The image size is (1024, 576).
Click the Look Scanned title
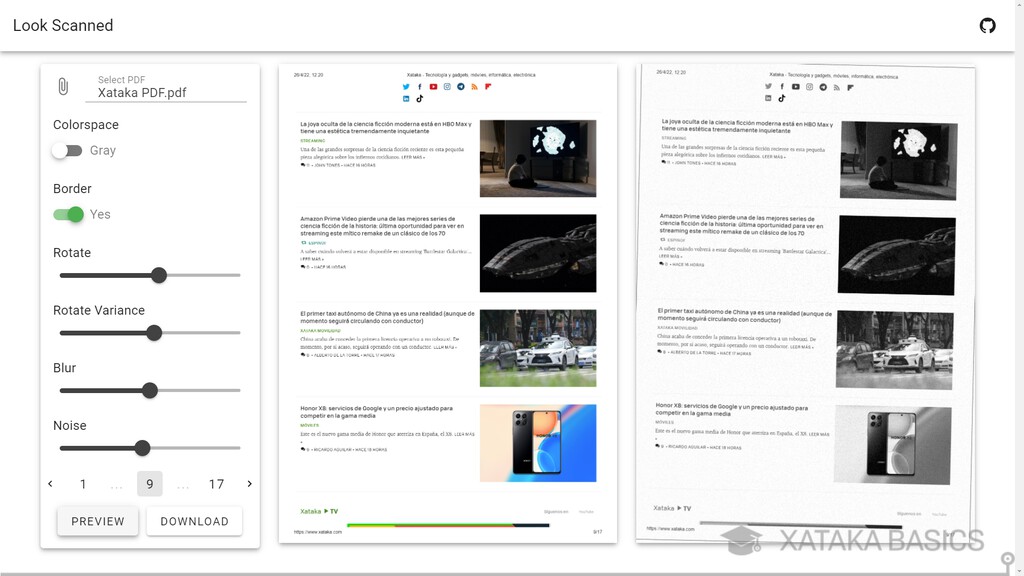coord(63,25)
